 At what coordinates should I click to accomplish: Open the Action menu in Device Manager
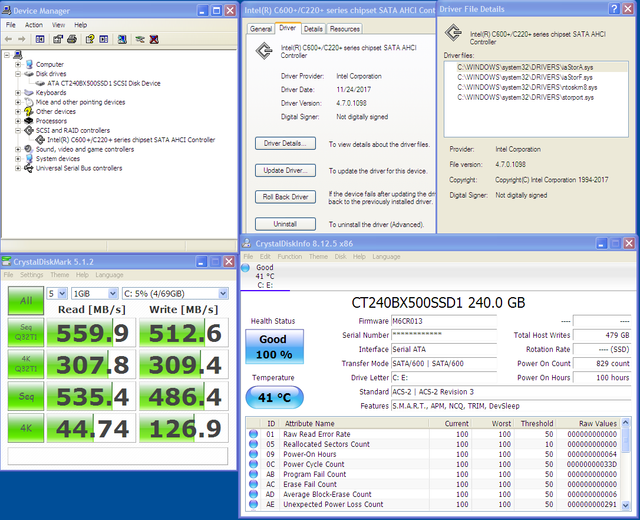tap(34, 25)
